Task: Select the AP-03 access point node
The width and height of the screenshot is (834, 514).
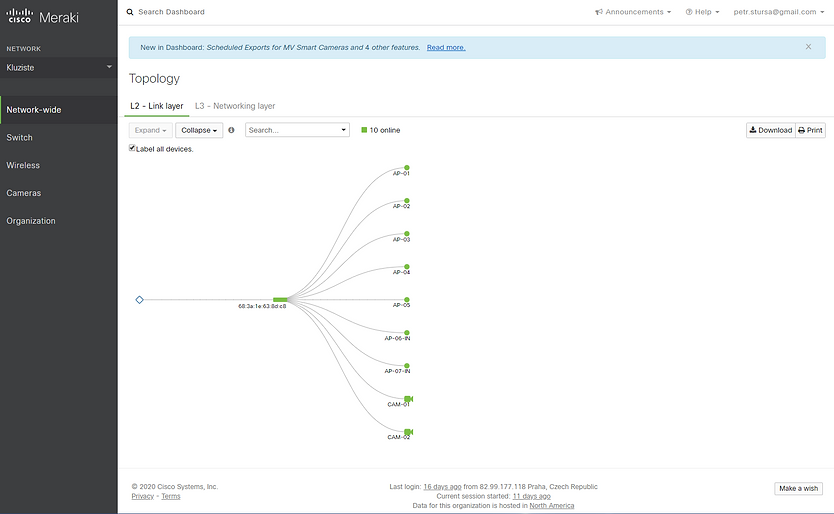Action: coord(407,234)
